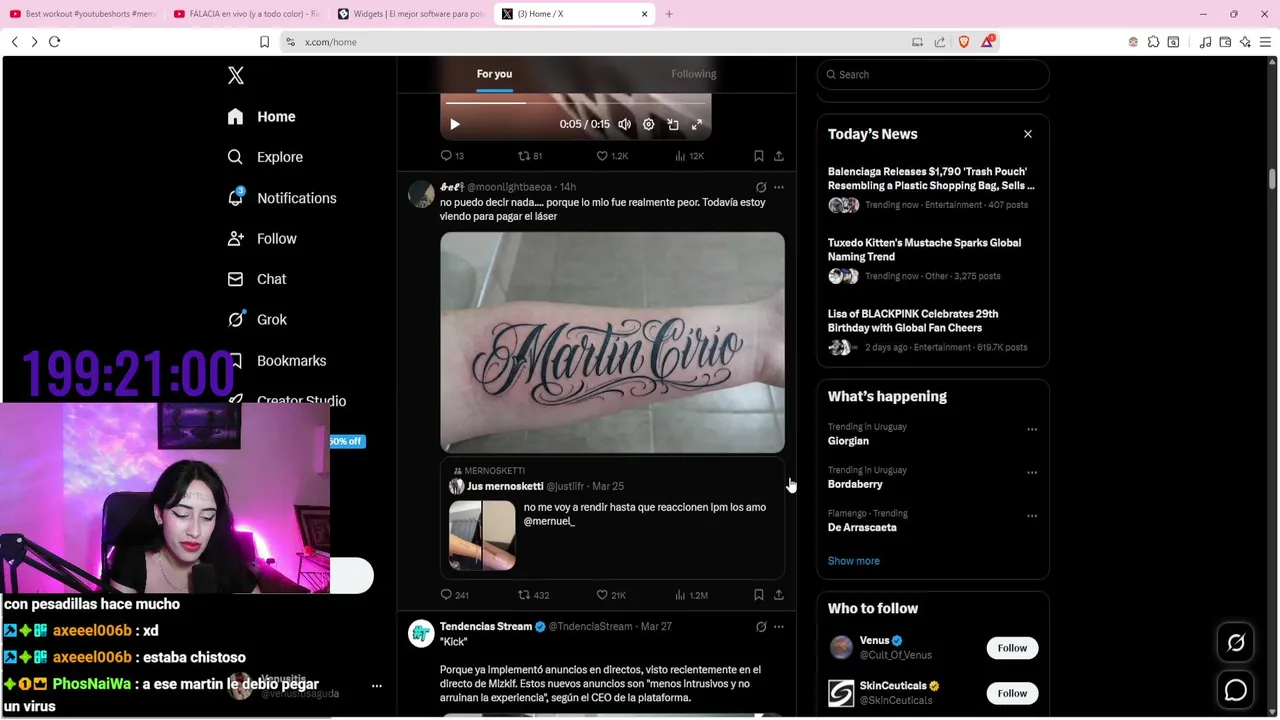Open more options on moonlightbaeoa post
This screenshot has height=720, width=1280.
pos(779,187)
